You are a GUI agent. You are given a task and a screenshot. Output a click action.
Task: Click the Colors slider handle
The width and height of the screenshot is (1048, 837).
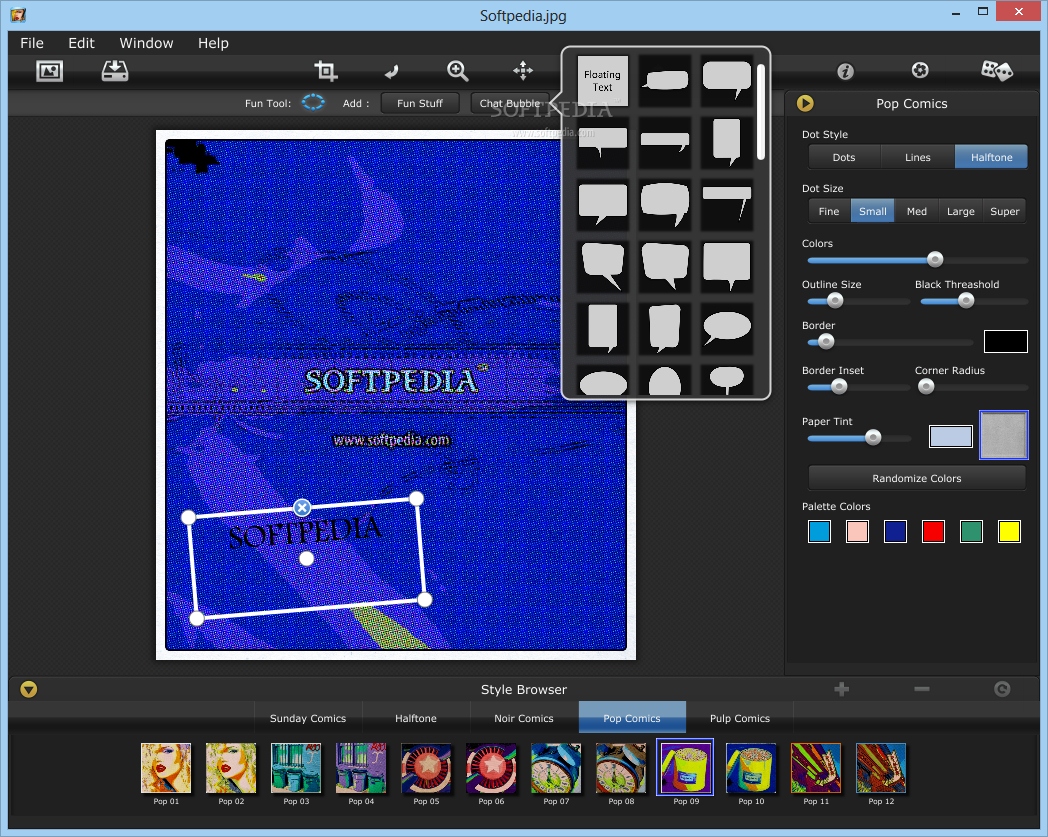tap(935, 259)
